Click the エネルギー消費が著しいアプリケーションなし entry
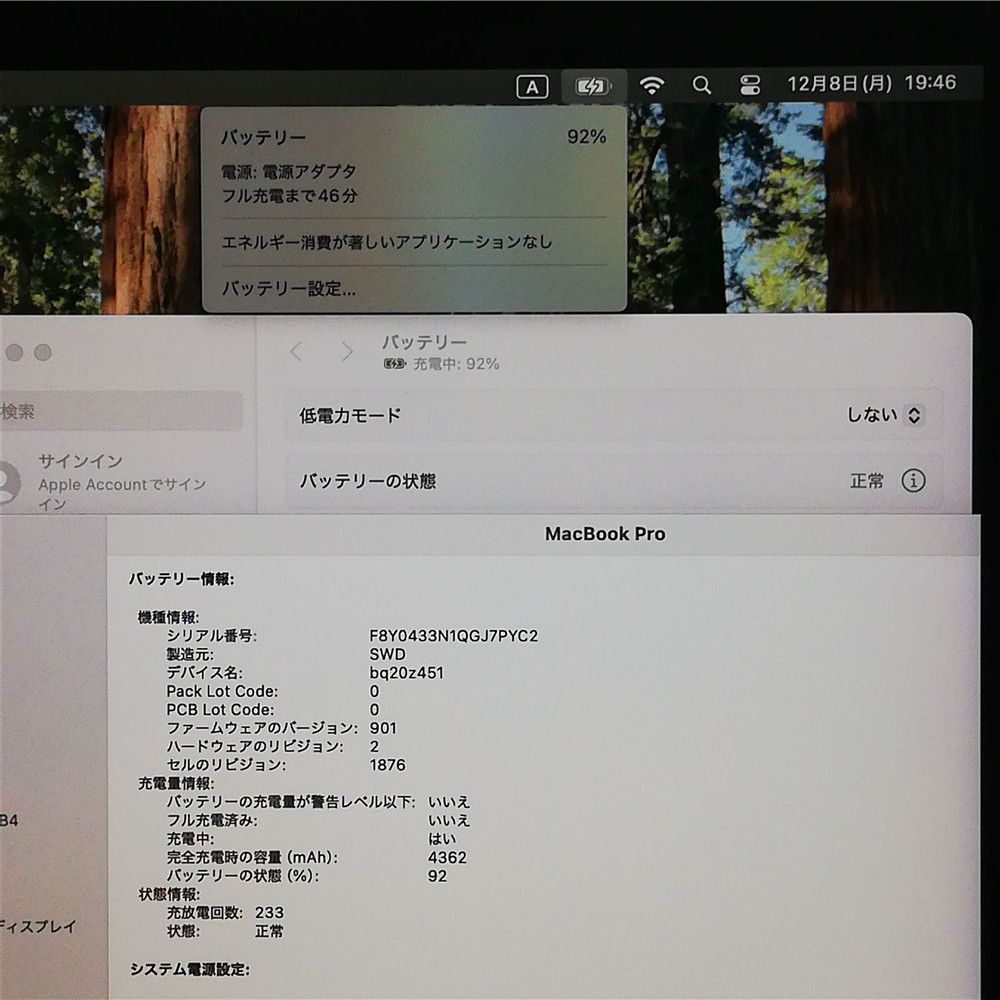The image size is (1000, 1000). [385, 241]
